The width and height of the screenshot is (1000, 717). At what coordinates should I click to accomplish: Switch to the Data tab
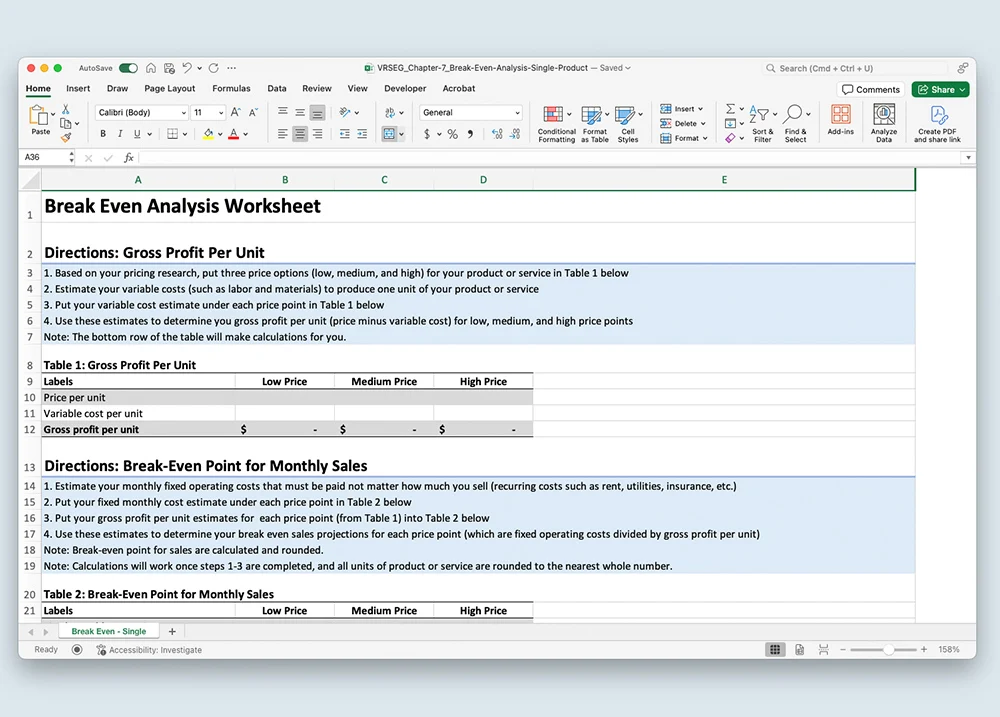(277, 89)
